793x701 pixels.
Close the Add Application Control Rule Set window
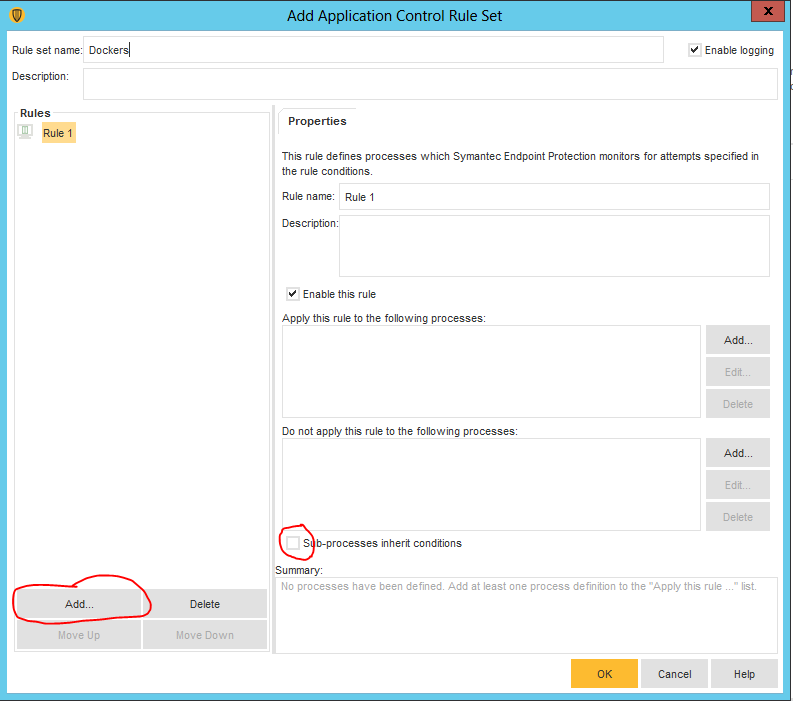(768, 11)
